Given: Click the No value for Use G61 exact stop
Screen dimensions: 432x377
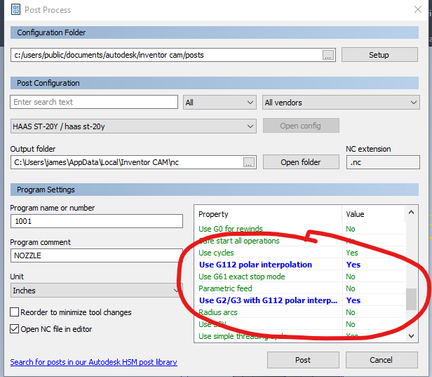Looking at the screenshot, I should coord(350,277).
